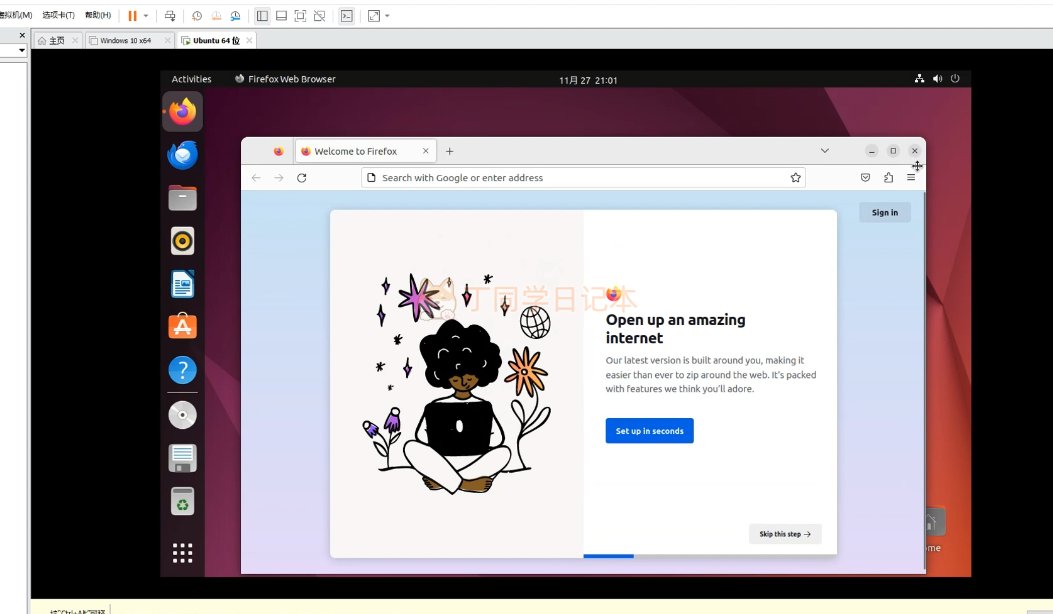Open the snapshot manager icon in the VMware toolbar
This screenshot has width=1053, height=614.
click(235, 15)
